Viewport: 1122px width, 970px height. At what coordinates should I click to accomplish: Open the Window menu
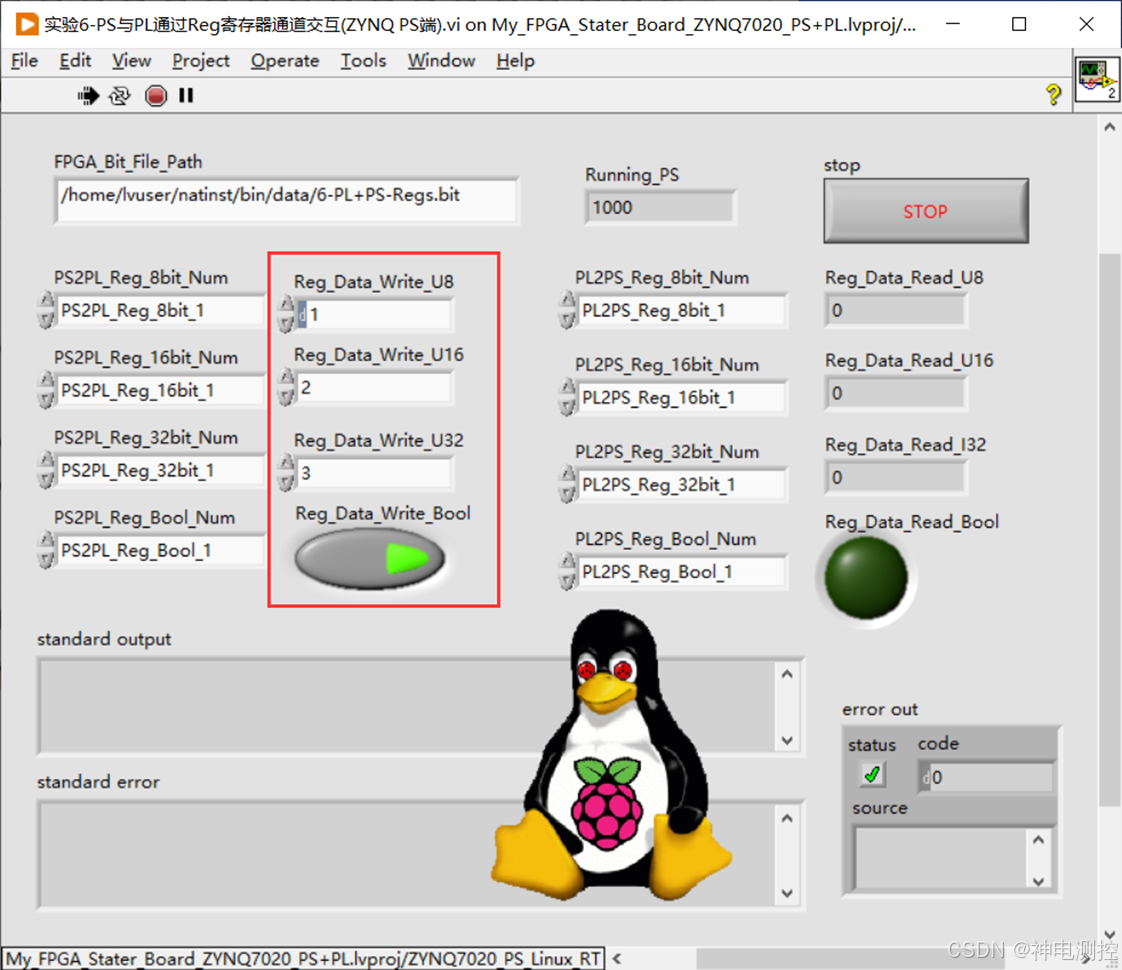(442, 61)
